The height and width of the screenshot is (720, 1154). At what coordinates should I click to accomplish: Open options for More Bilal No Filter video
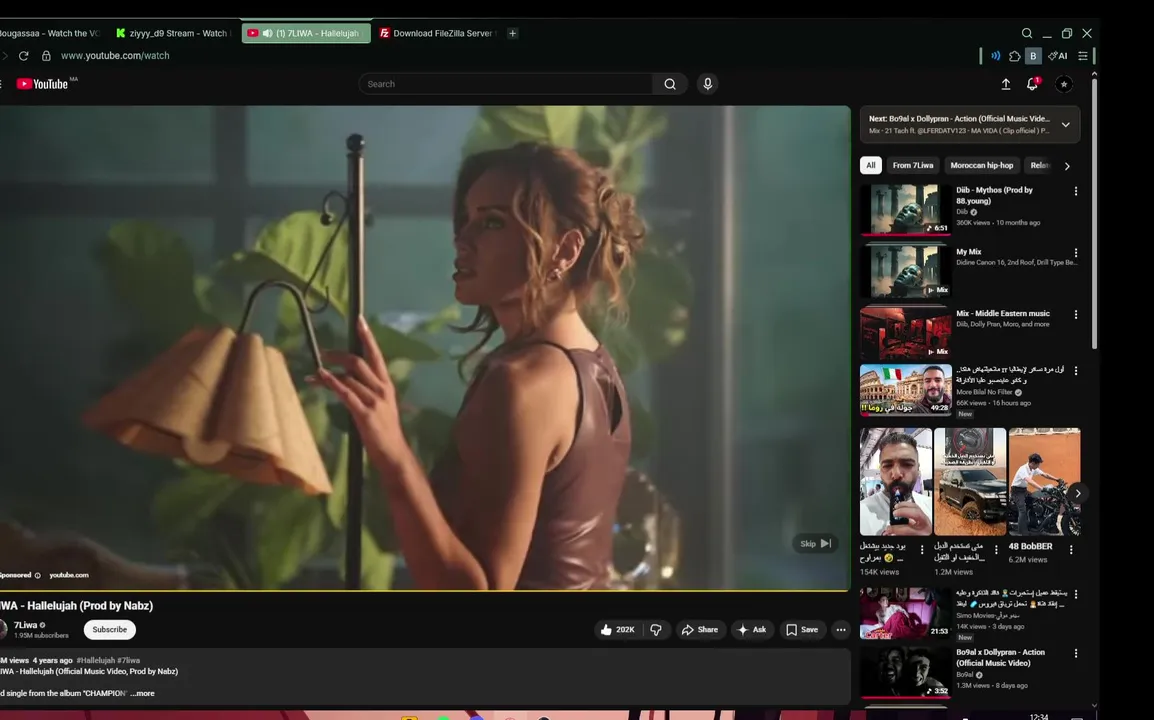(x=1075, y=371)
